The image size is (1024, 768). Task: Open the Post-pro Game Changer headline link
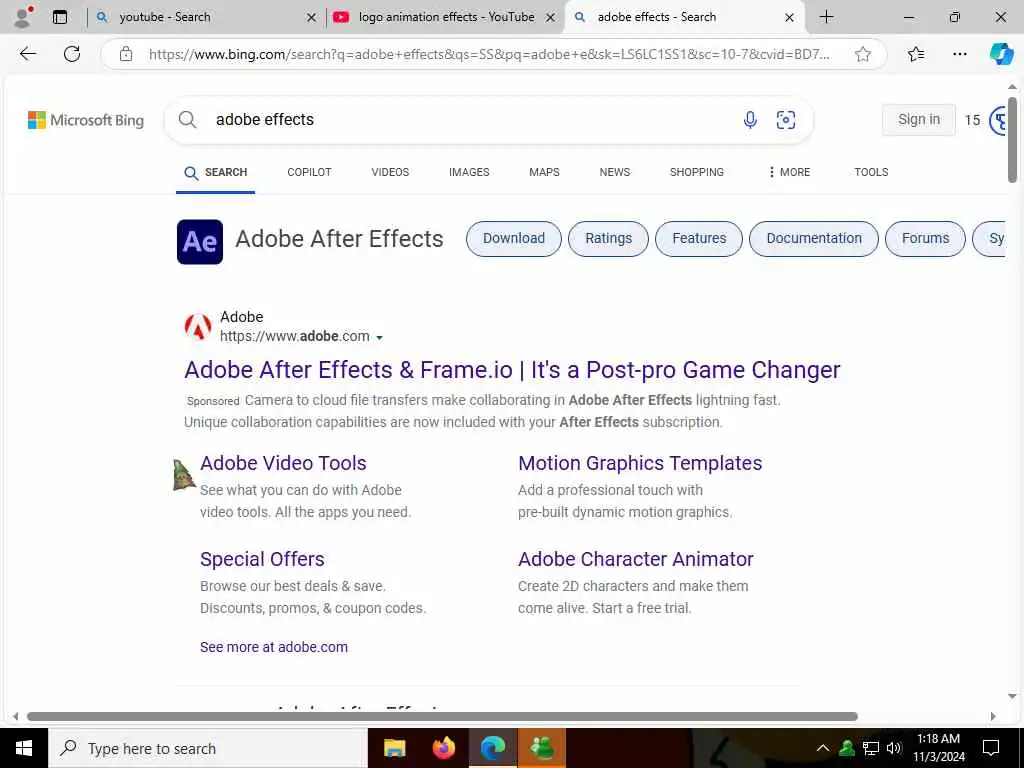[512, 370]
